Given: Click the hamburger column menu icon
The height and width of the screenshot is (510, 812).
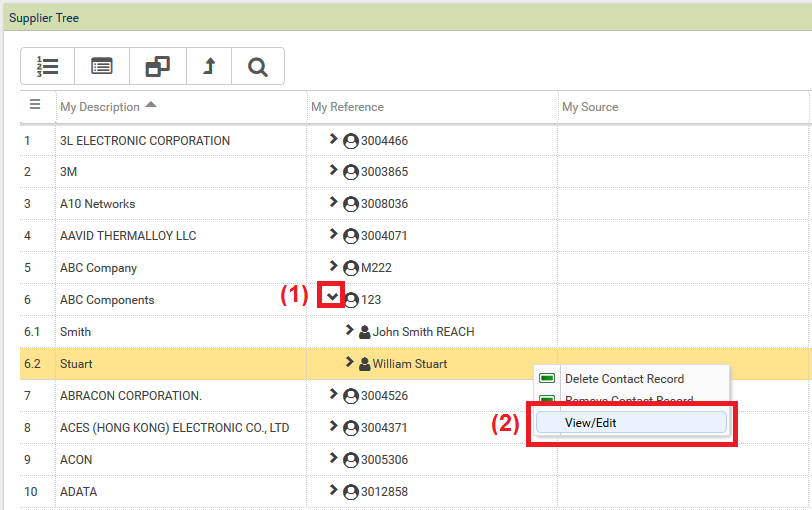Looking at the screenshot, I should pos(35,105).
